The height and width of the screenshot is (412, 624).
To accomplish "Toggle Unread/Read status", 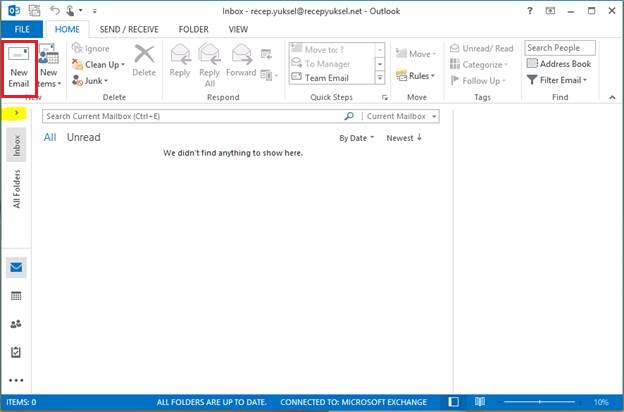I will [482, 49].
